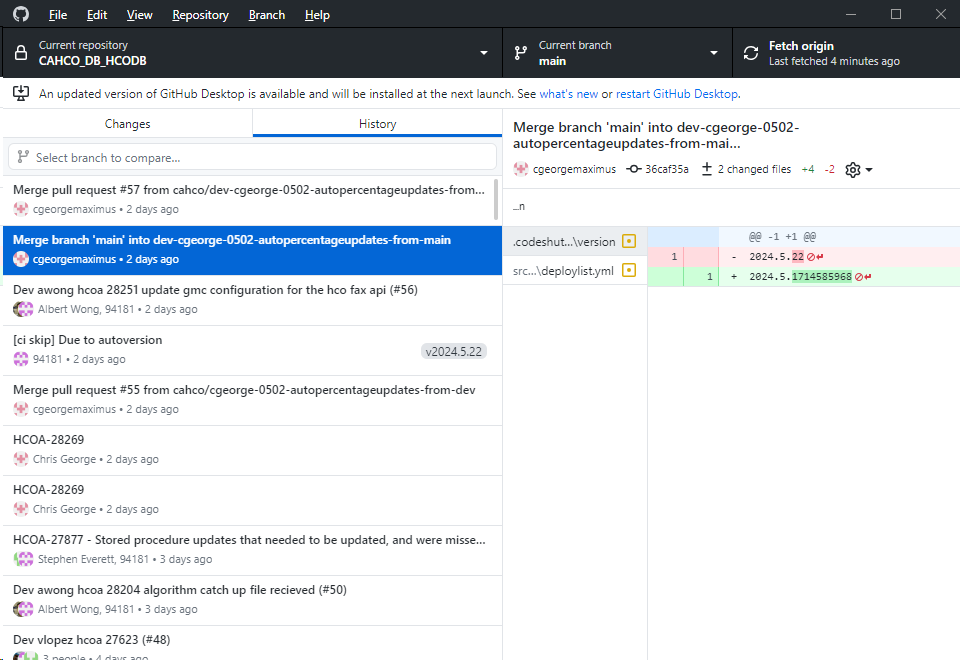Click the fetch origin sync icon

(751, 53)
